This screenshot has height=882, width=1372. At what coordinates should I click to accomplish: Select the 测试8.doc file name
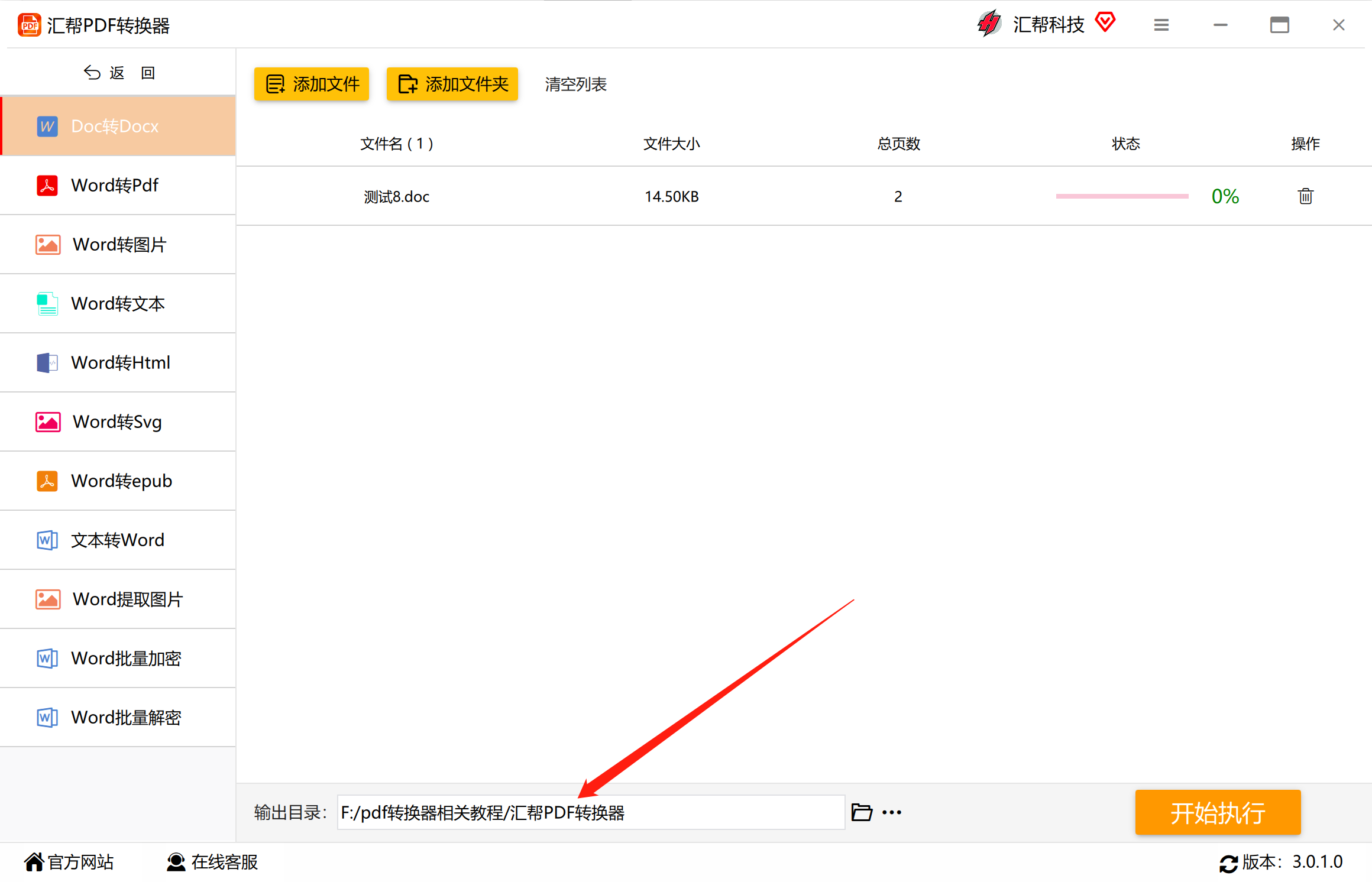396,196
